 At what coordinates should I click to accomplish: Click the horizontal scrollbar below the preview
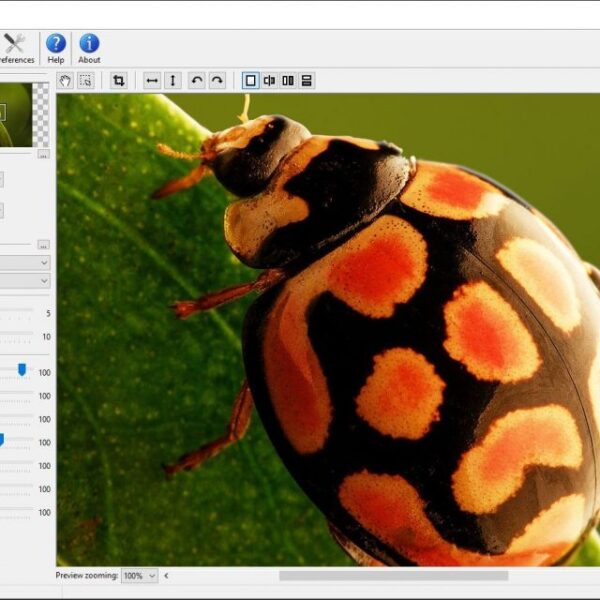pyautogui.click(x=393, y=576)
